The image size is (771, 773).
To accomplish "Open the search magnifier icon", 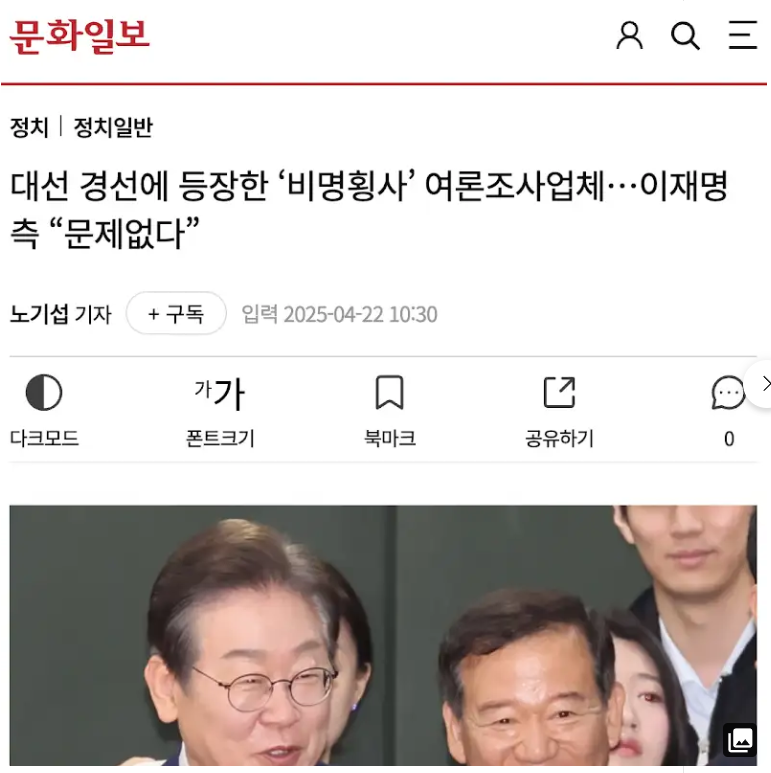I will coord(686,35).
